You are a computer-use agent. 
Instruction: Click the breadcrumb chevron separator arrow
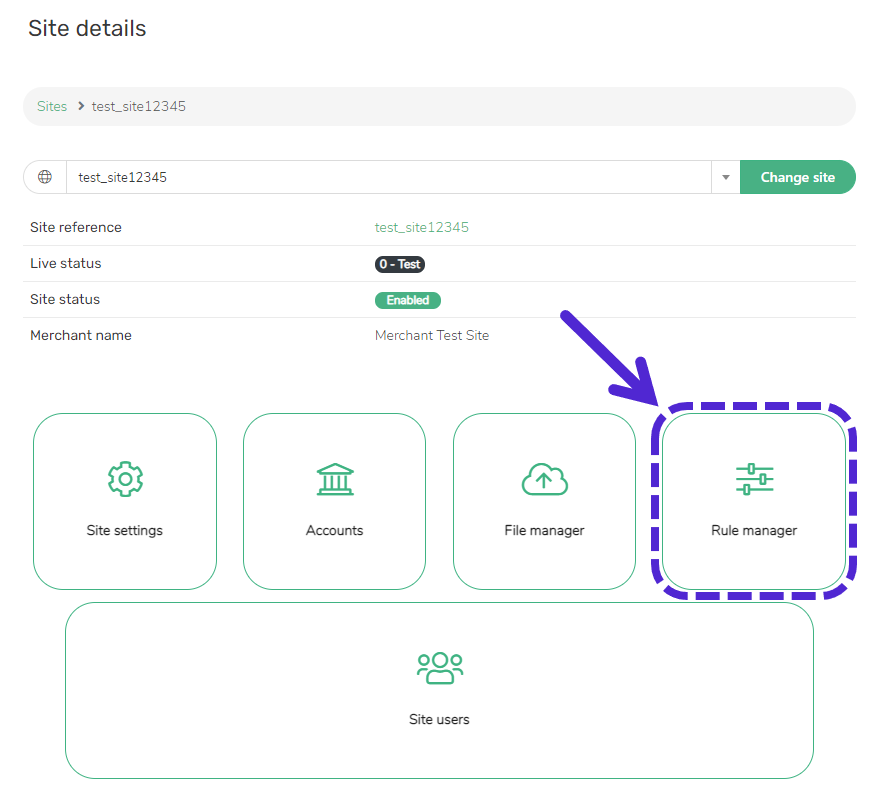[x=80, y=106]
